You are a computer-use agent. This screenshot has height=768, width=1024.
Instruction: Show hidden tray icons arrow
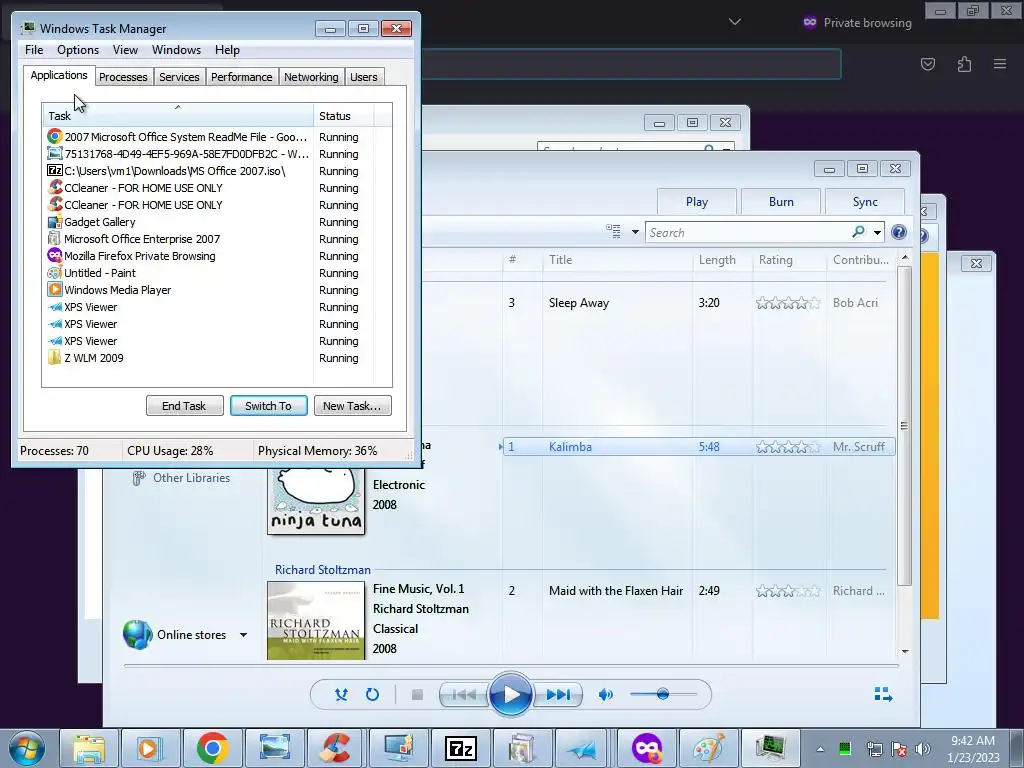[820, 749]
